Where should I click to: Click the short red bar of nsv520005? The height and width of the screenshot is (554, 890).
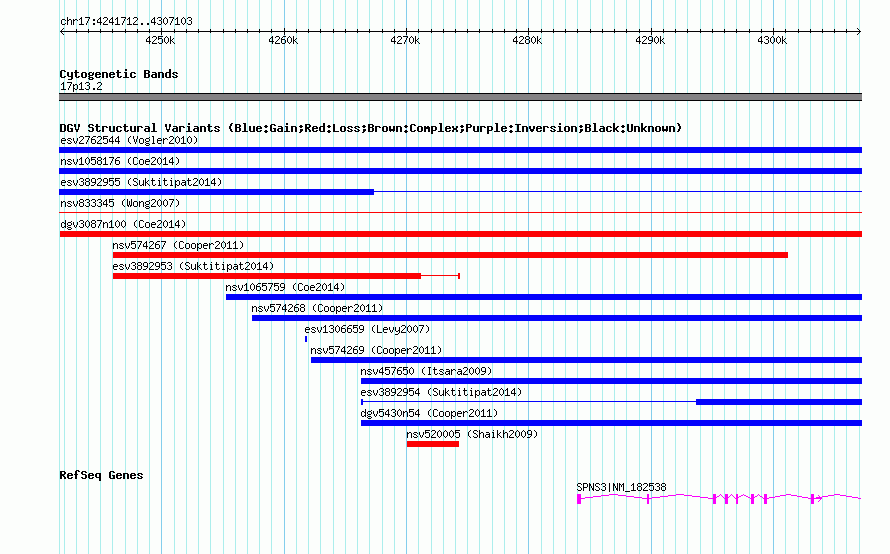click(433, 444)
